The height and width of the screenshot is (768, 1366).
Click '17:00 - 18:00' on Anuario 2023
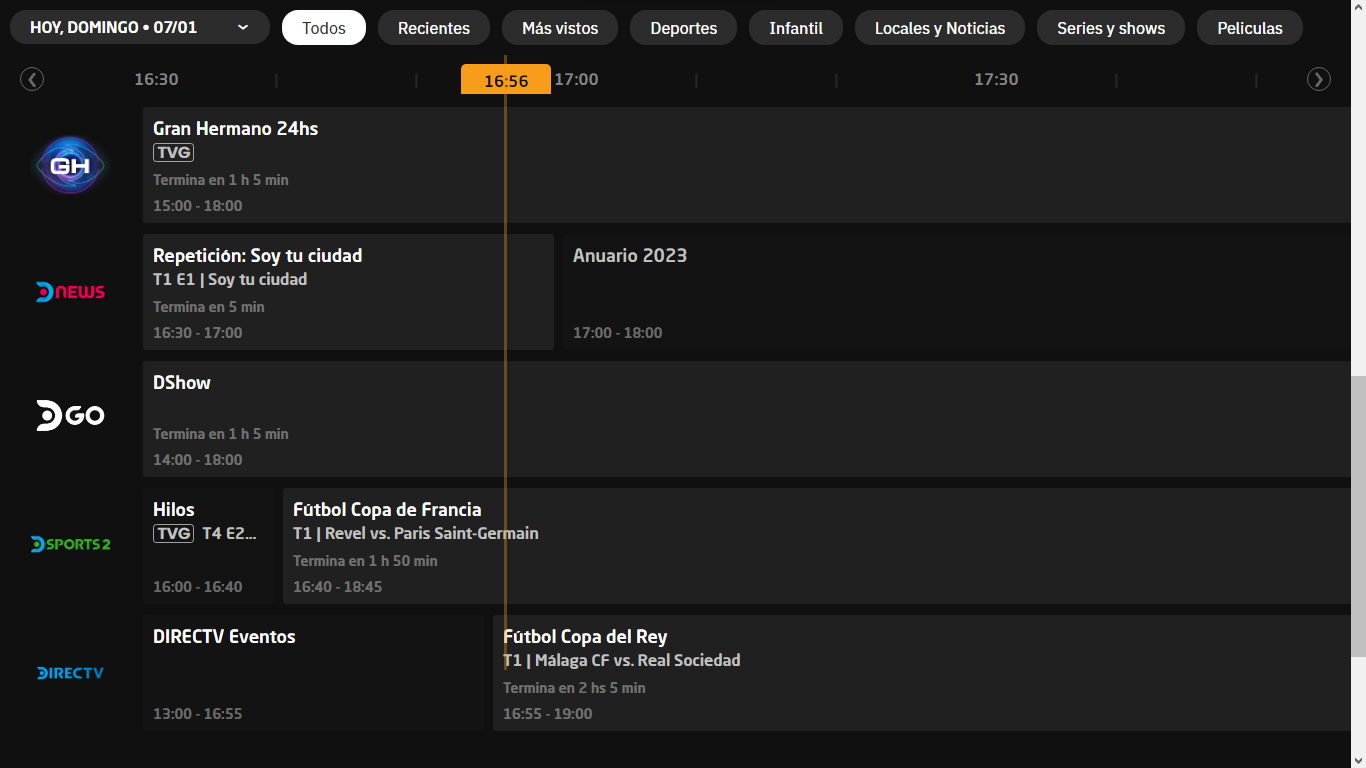pyautogui.click(x=618, y=333)
